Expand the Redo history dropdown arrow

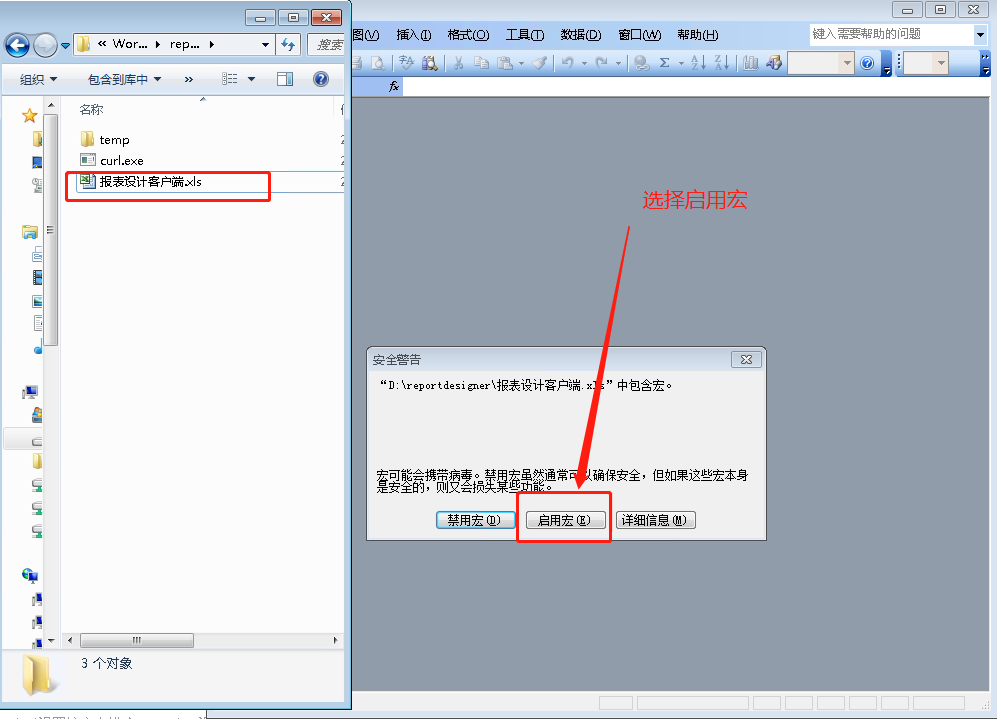(618, 63)
